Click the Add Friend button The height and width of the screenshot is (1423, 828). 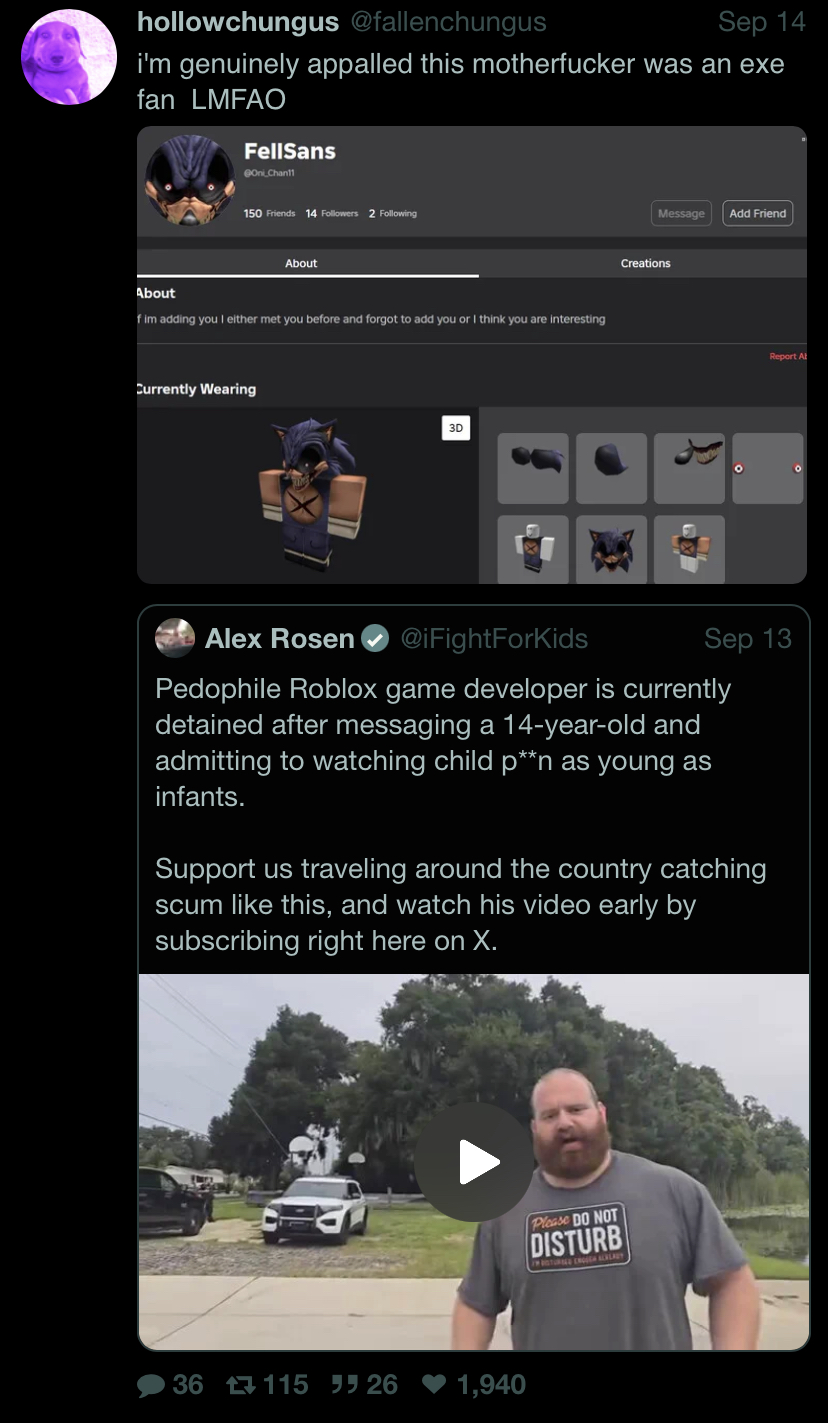[757, 213]
